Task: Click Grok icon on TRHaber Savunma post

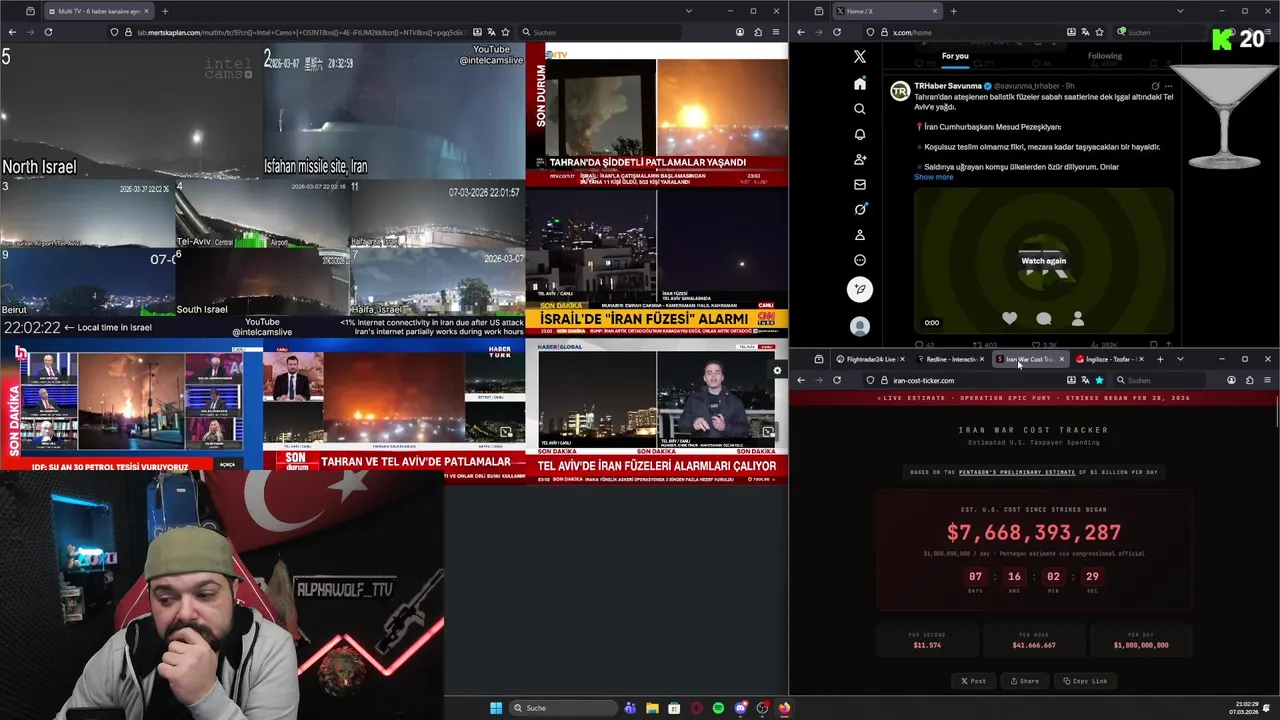Action: pos(1156,86)
